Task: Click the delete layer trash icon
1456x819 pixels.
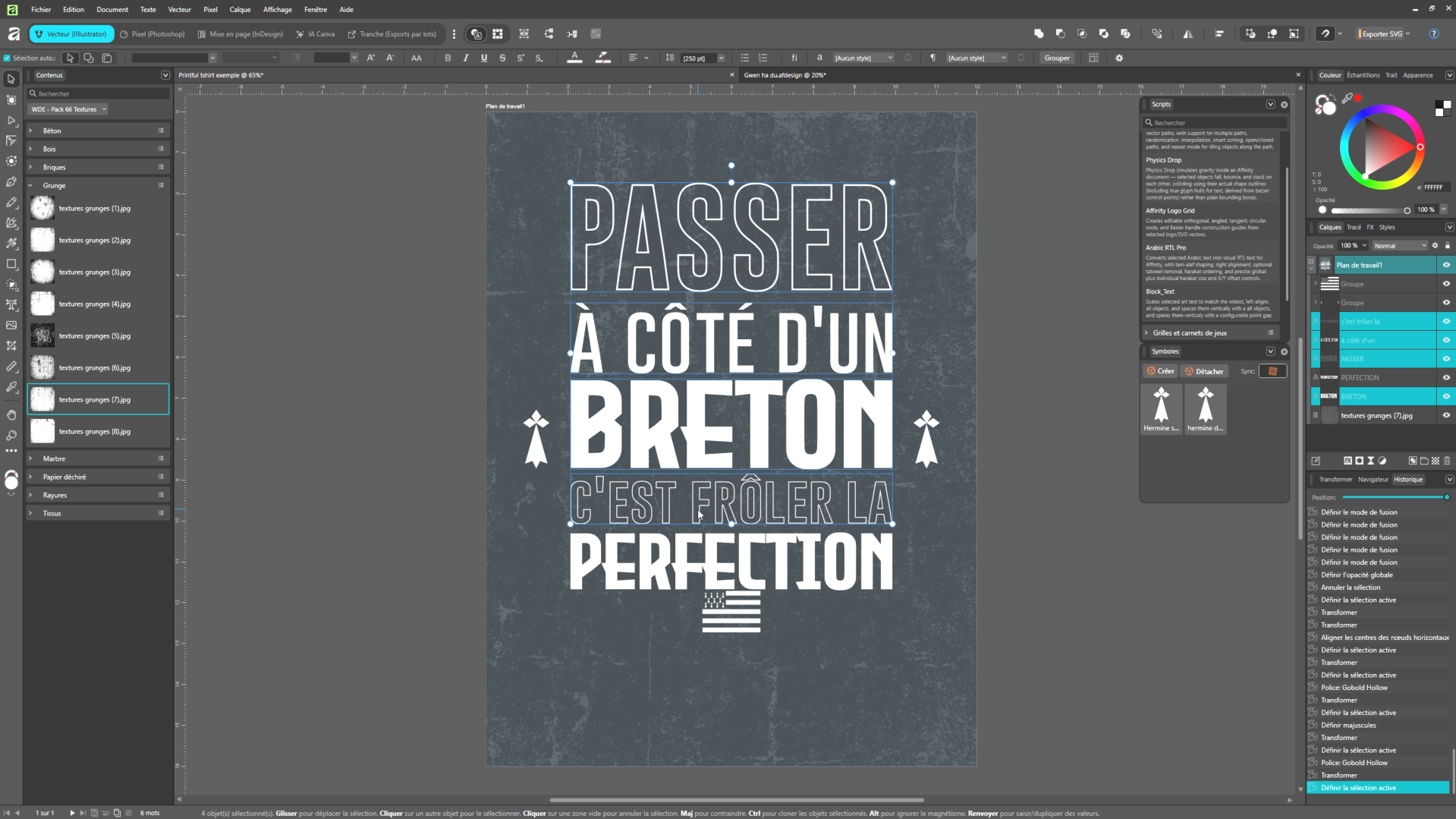Action: pyautogui.click(x=1447, y=461)
